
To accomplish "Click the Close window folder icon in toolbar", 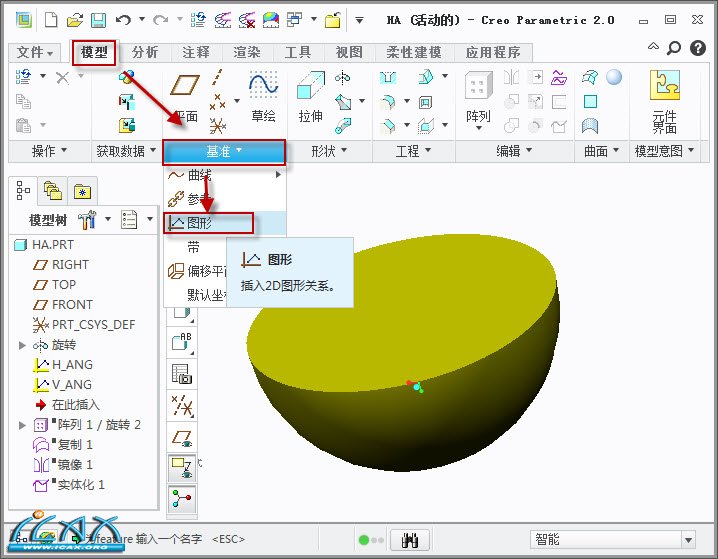I will pyautogui.click(x=333, y=20).
